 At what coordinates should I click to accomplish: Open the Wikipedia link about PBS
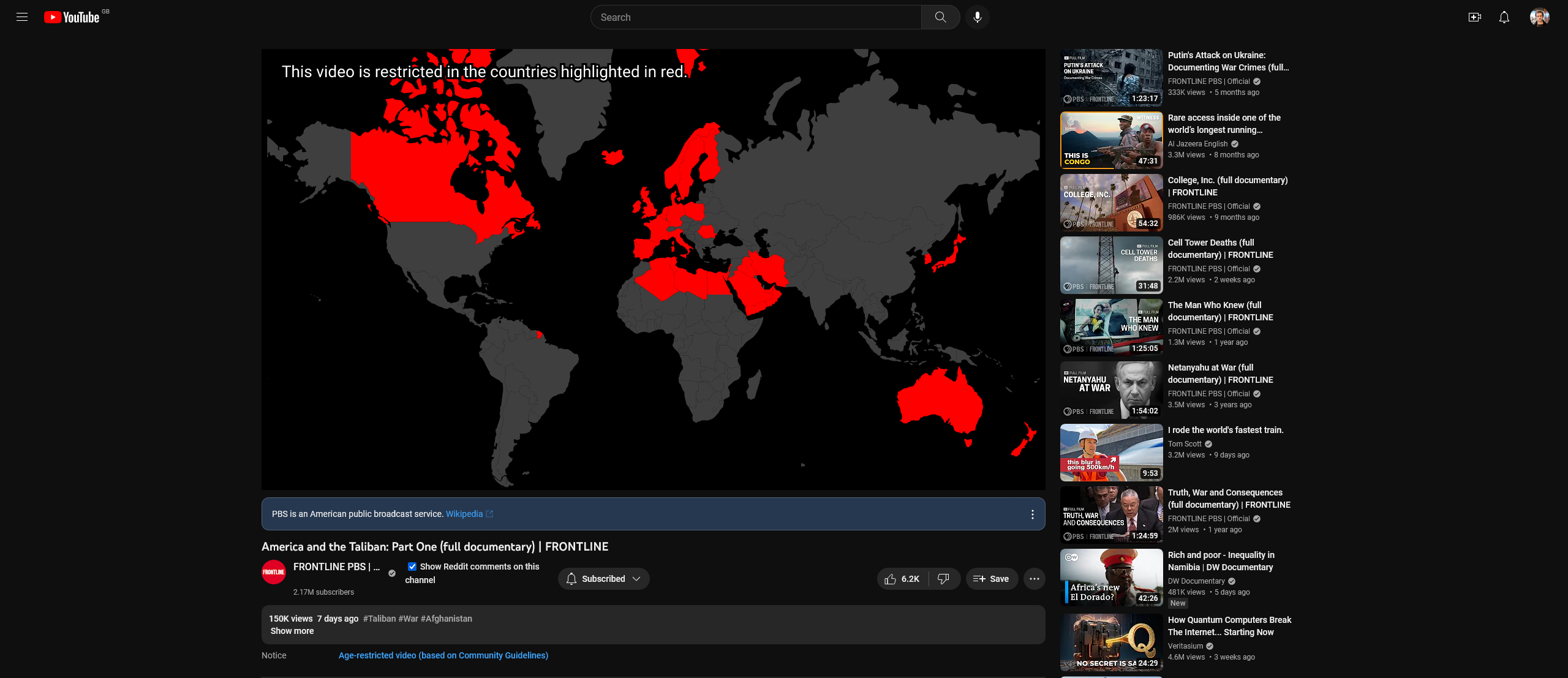click(x=464, y=514)
